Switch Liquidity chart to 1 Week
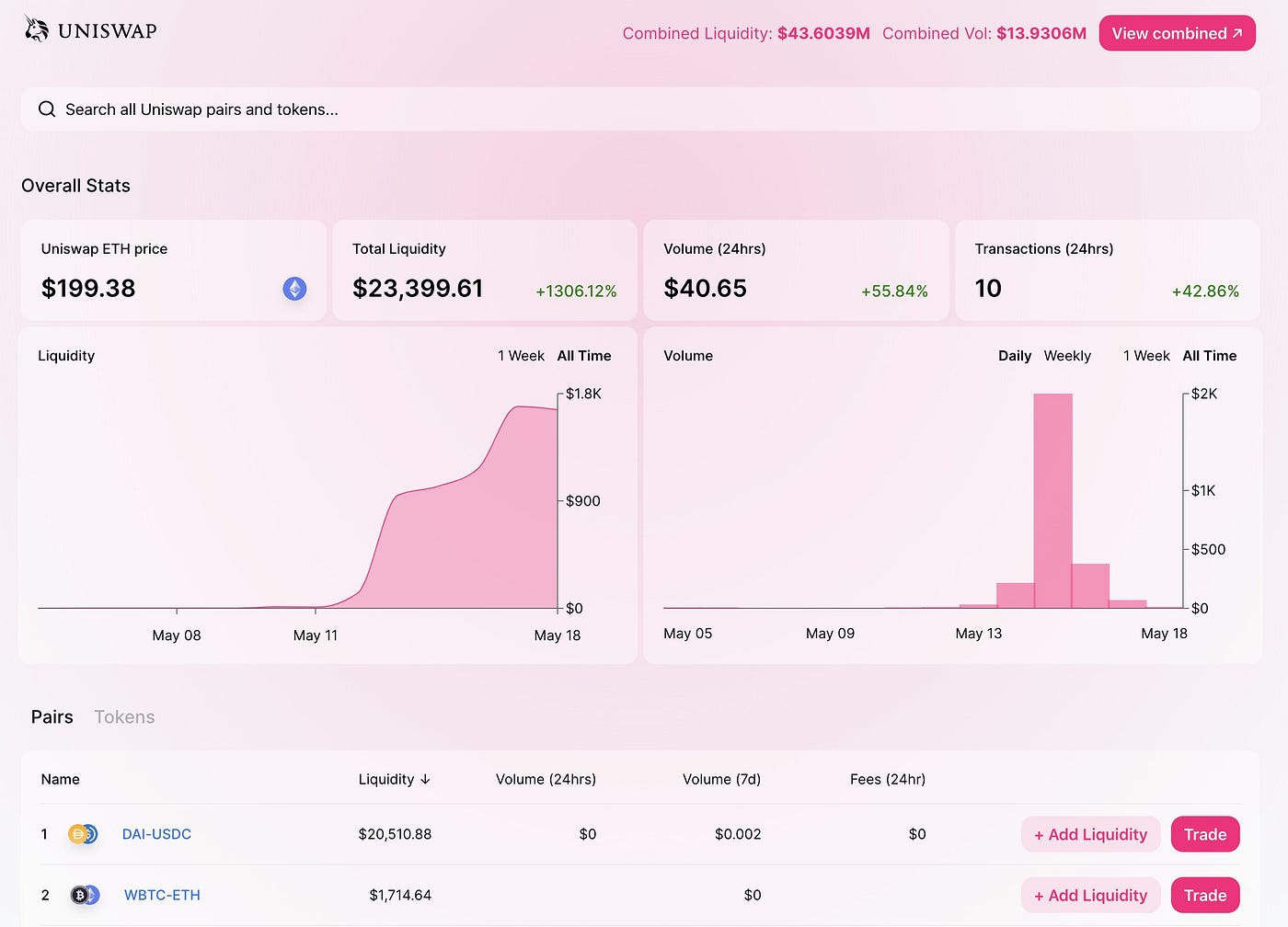The image size is (1288, 927). pos(521,356)
